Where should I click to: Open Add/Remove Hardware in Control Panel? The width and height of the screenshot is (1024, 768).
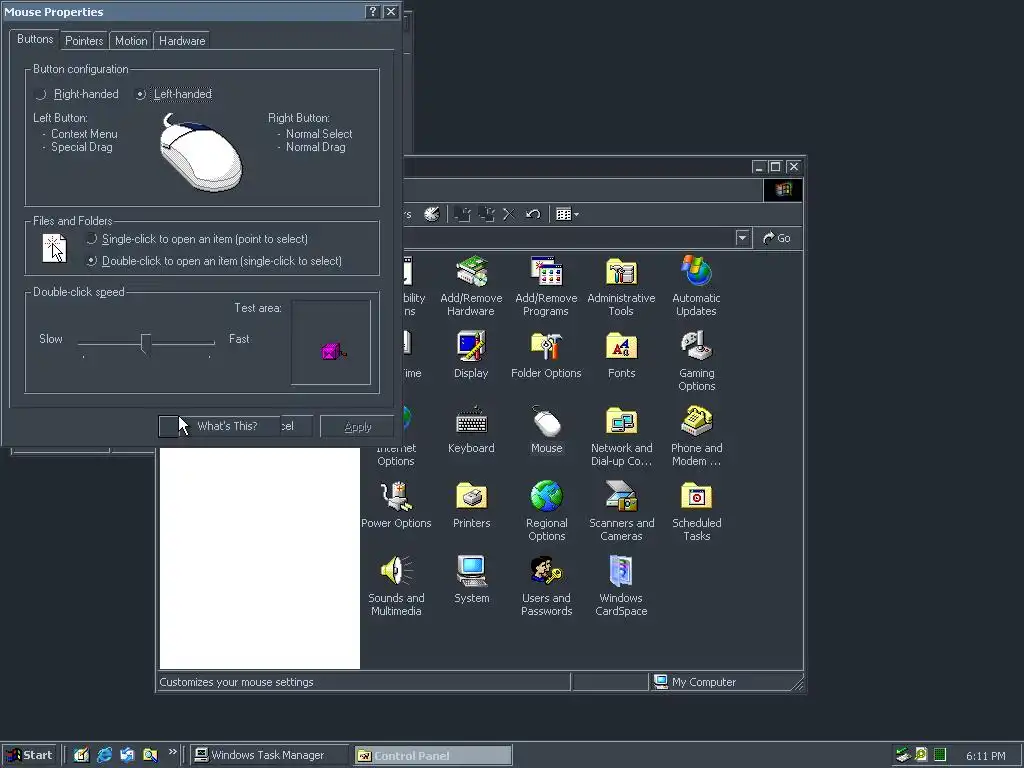[471, 286]
